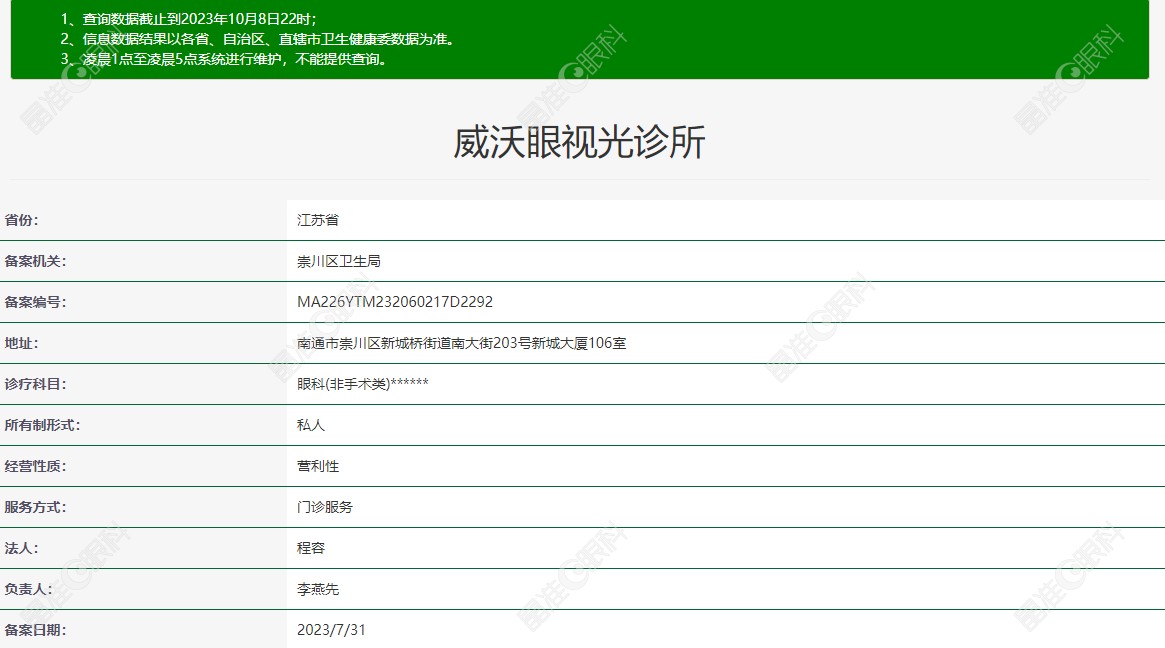
Task: Click the responsible person name 李燕先
Action: (x=318, y=589)
